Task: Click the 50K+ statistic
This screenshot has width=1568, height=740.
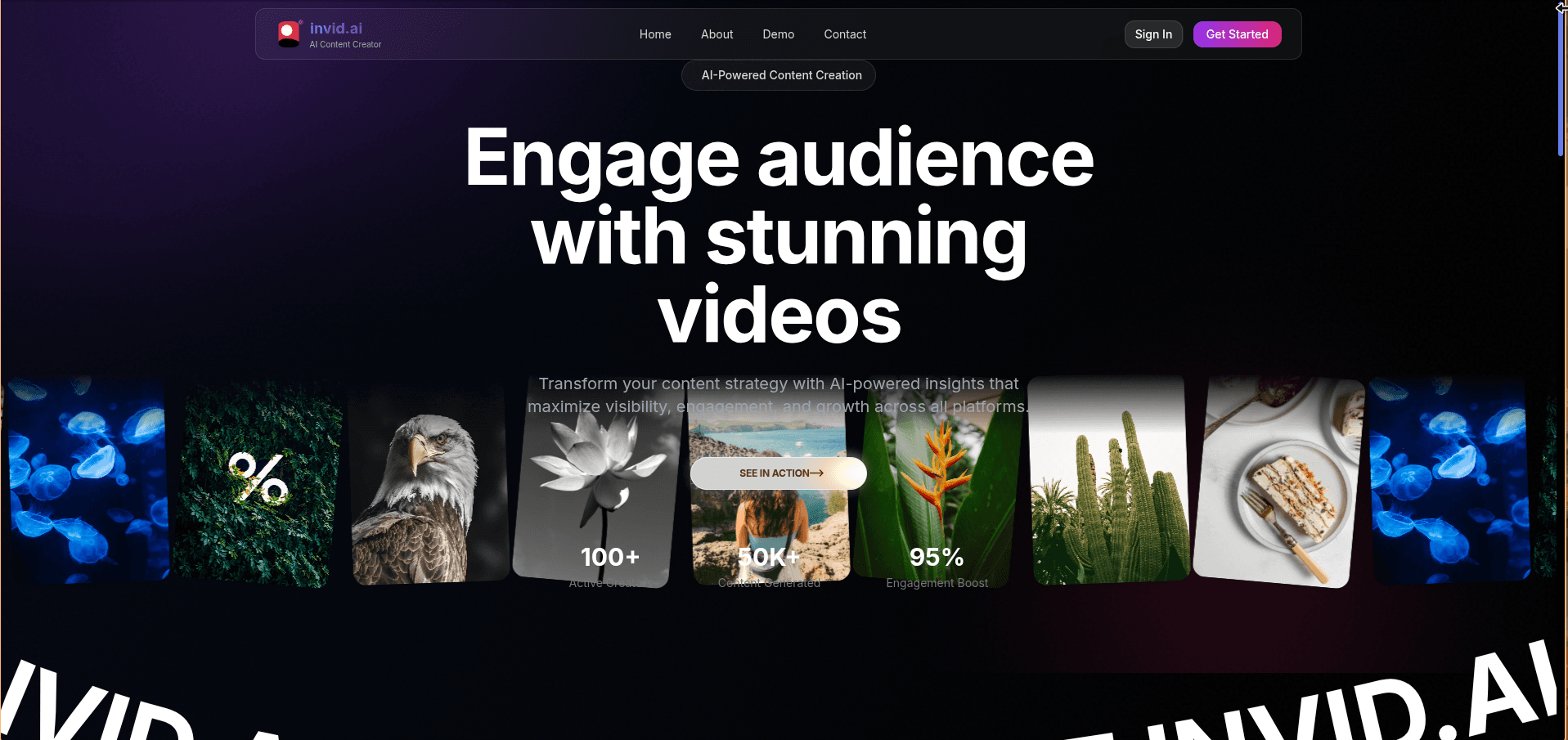Action: [x=769, y=557]
